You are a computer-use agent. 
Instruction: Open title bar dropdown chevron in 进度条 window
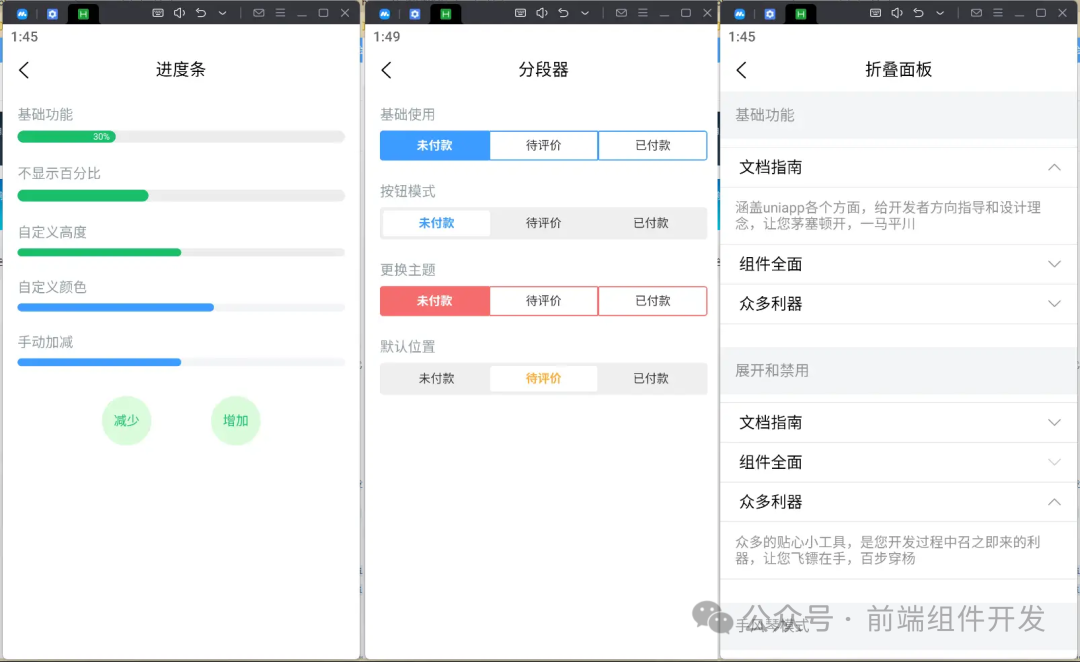[222, 13]
